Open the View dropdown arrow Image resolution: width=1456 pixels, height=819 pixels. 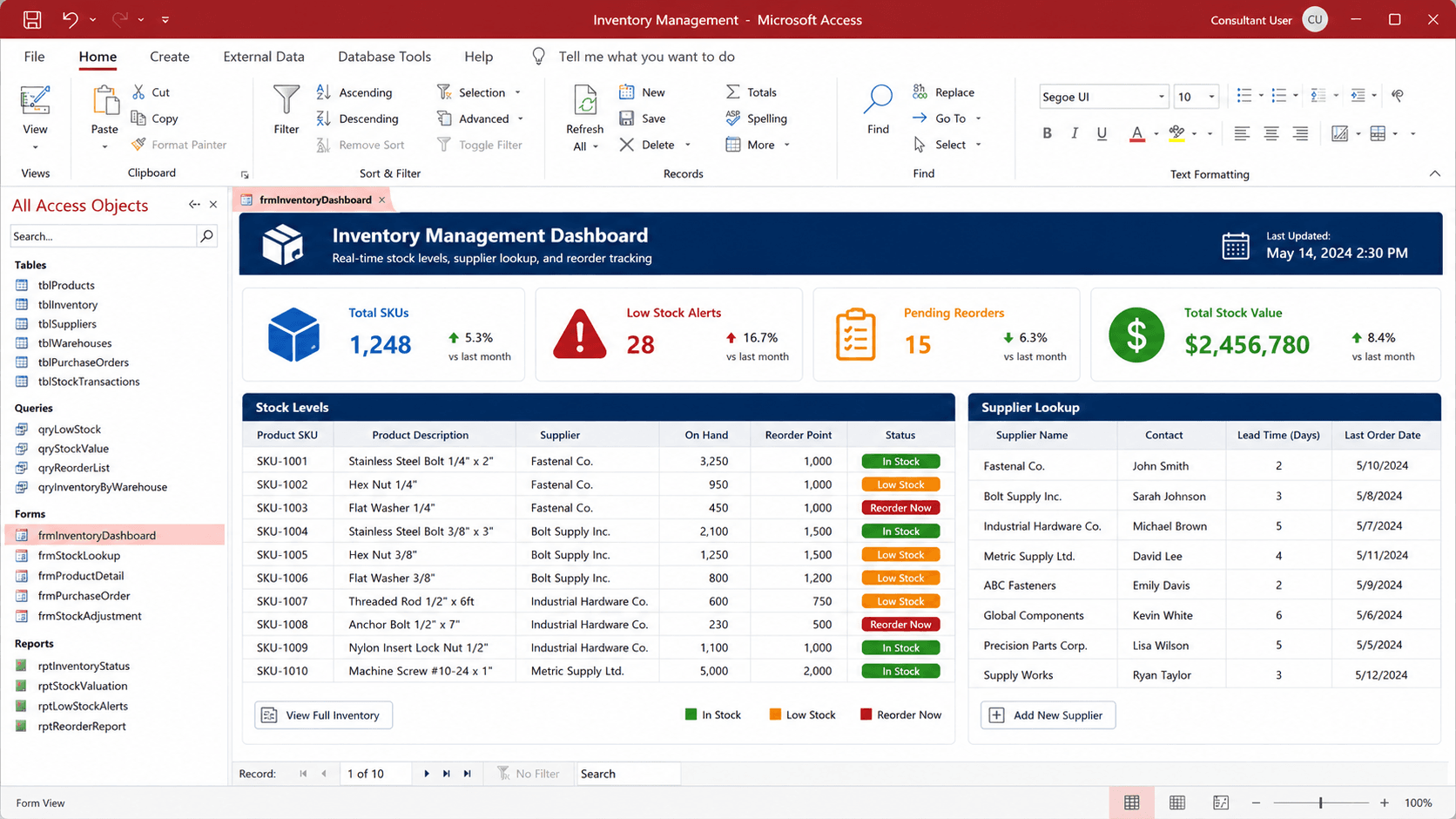pos(35,147)
